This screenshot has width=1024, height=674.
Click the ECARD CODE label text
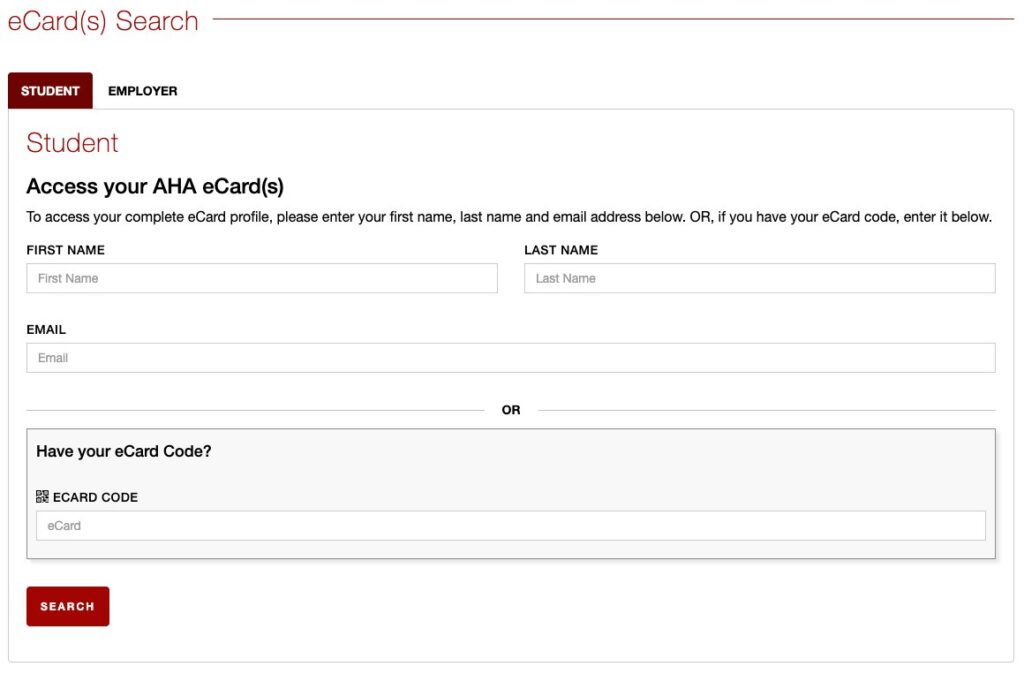tap(95, 497)
